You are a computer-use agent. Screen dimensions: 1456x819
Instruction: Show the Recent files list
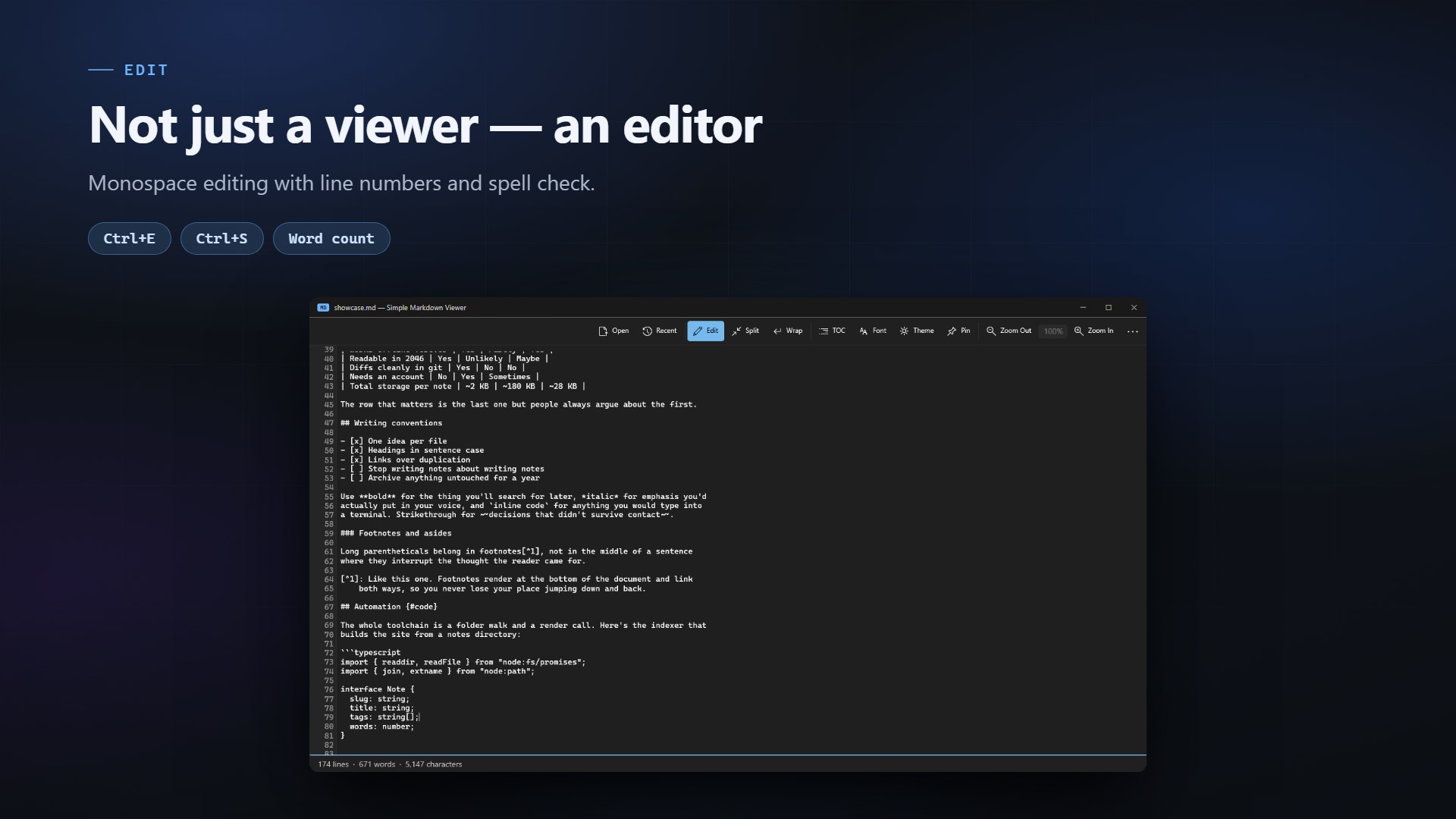[660, 331]
